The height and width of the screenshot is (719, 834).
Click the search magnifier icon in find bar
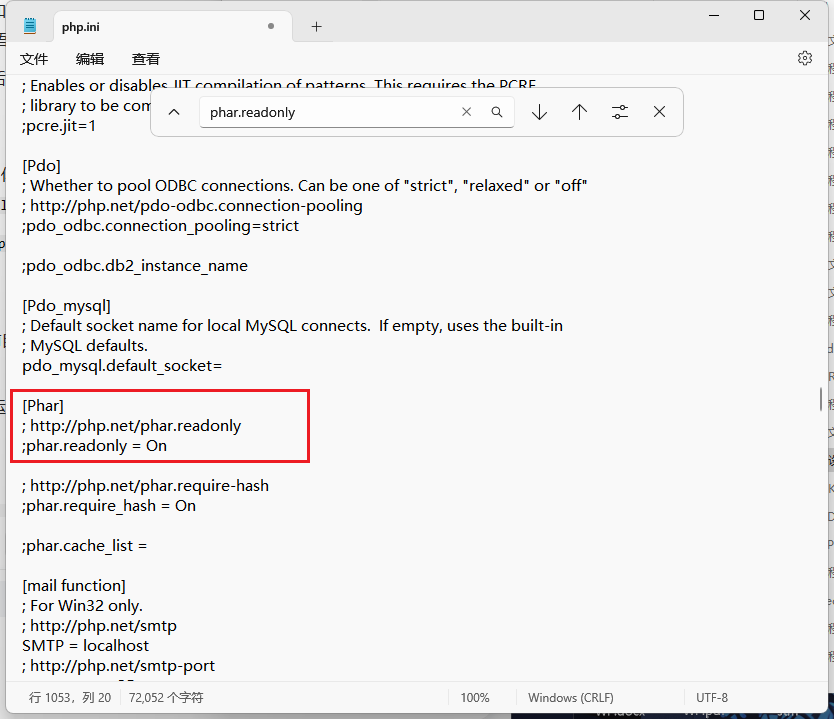click(x=496, y=112)
